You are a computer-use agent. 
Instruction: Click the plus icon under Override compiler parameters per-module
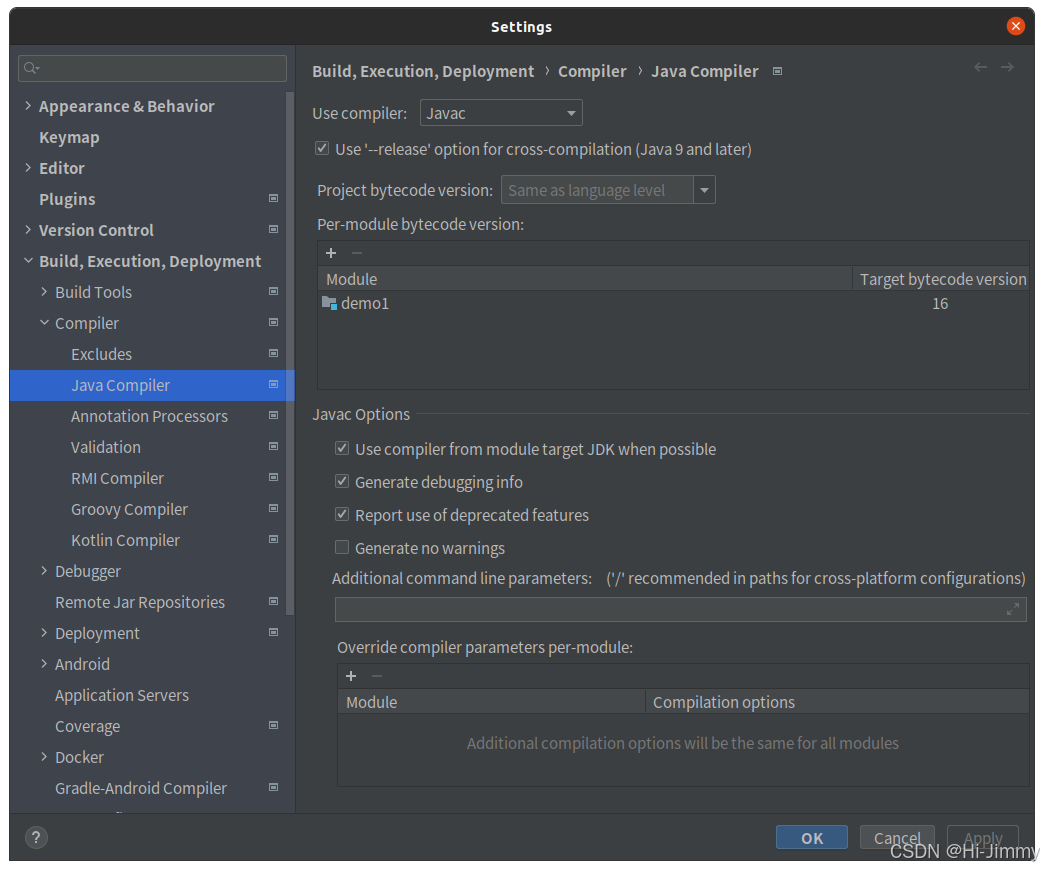[351, 676]
